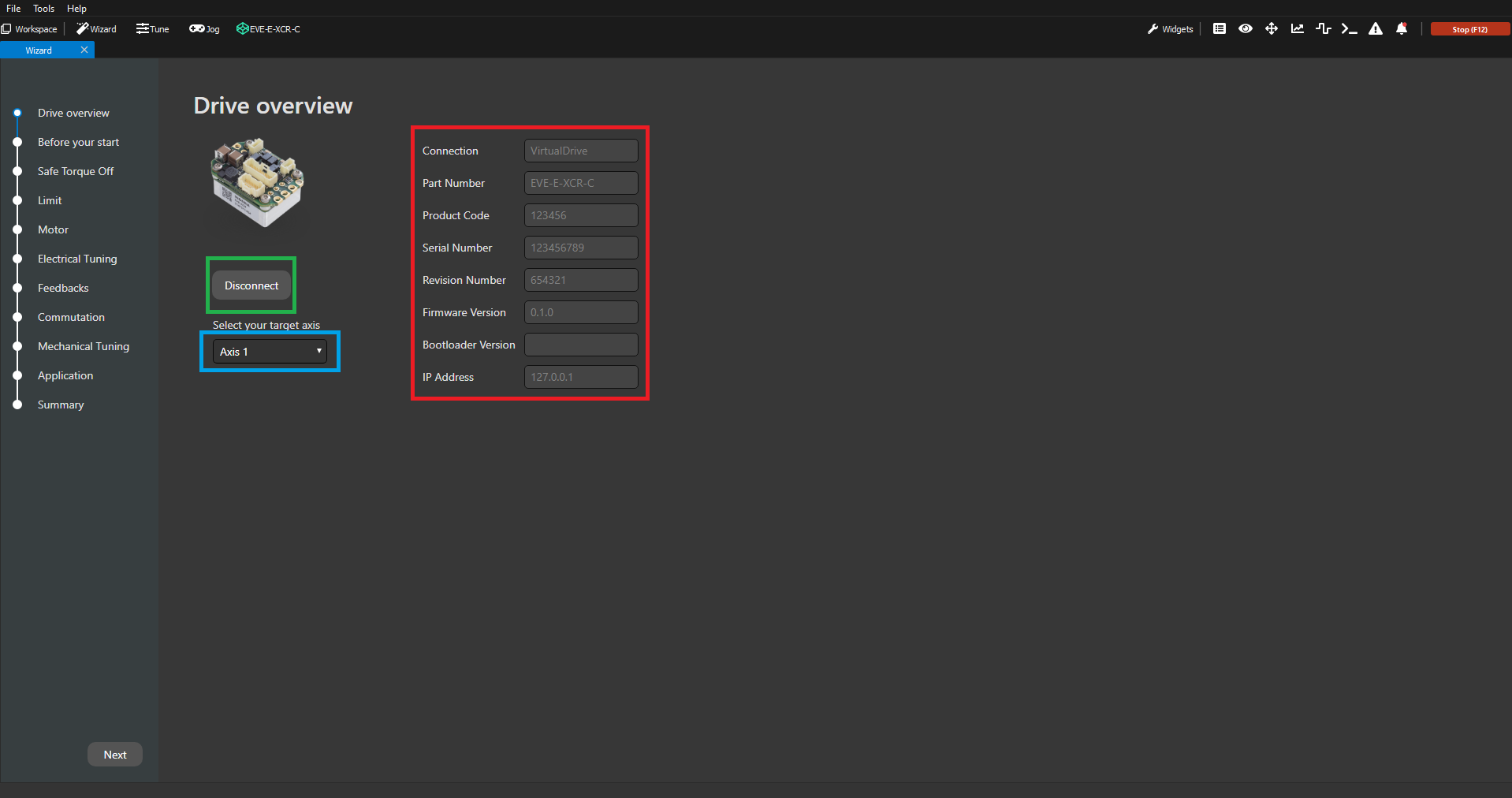Click the eye watcher icon

[1245, 29]
